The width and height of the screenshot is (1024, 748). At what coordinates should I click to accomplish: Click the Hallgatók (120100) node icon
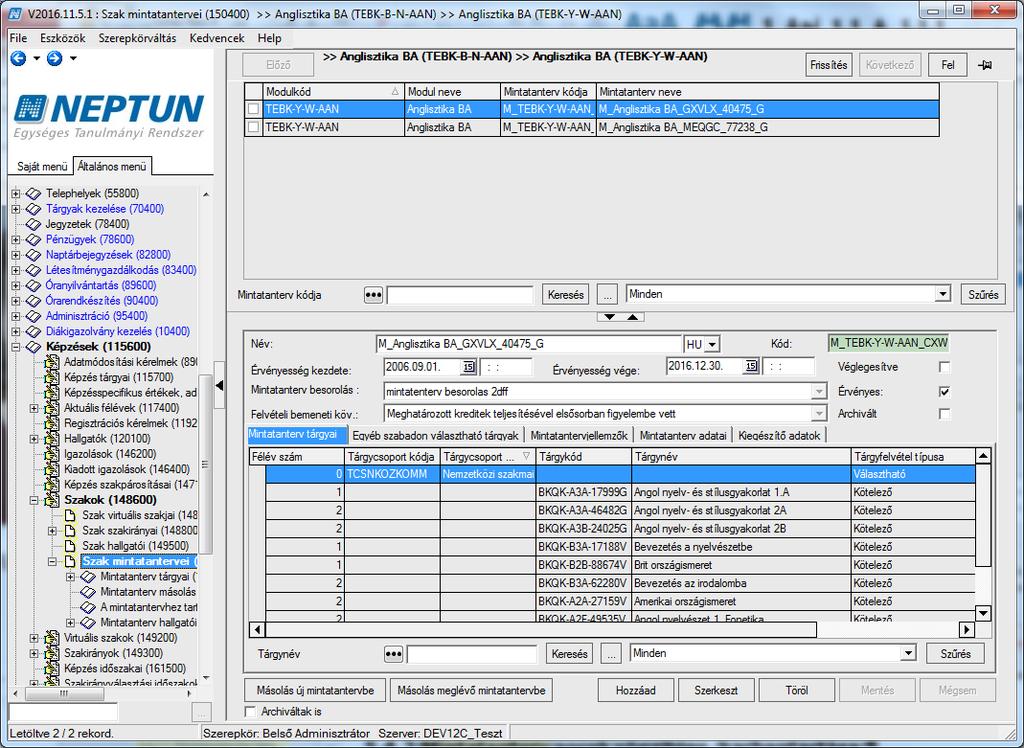pyautogui.click(x=52, y=439)
